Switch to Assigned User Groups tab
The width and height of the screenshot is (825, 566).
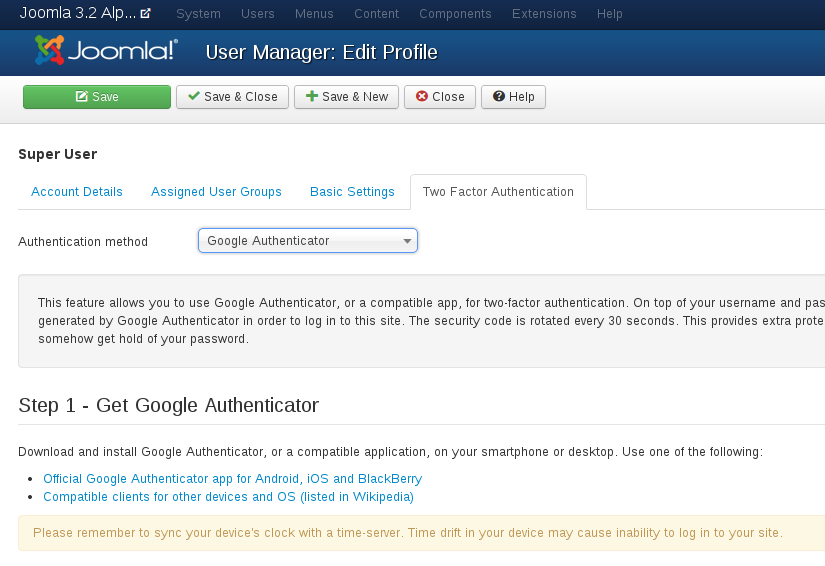[x=216, y=192]
